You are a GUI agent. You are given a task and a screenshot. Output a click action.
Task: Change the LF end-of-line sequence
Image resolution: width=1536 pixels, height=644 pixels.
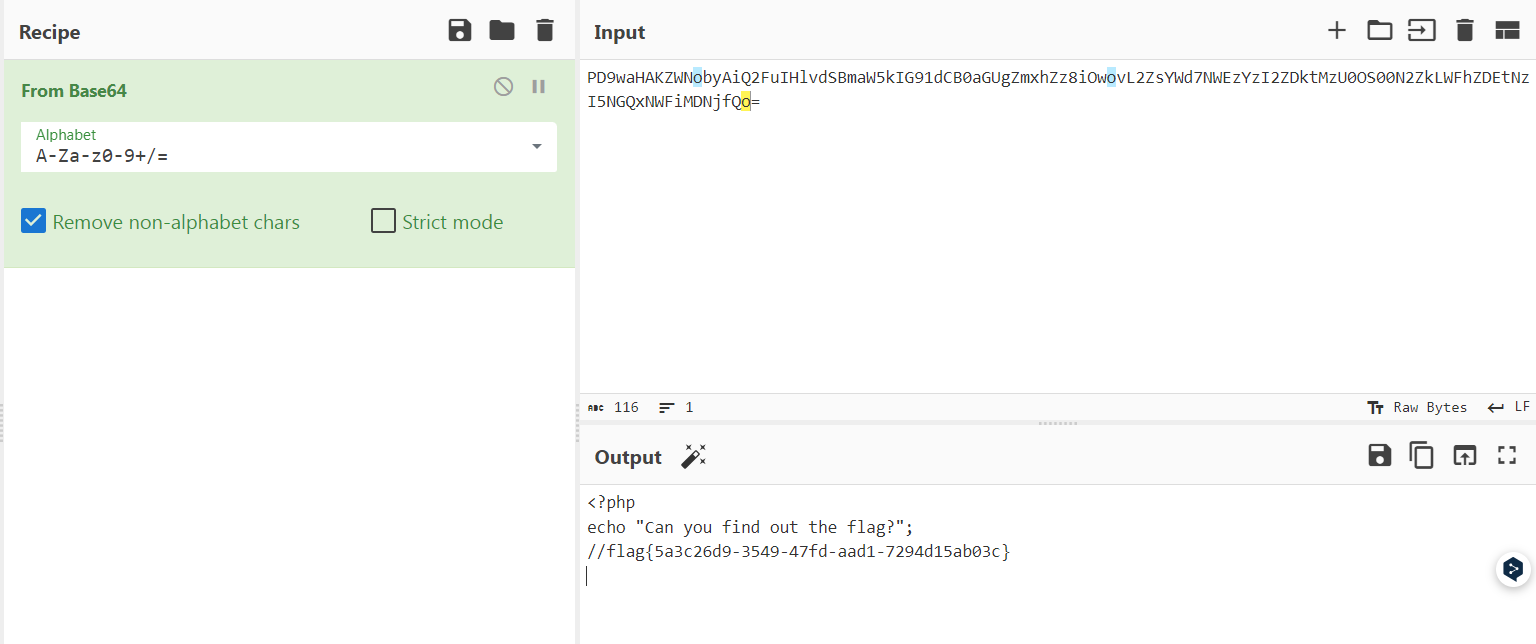(1509, 408)
